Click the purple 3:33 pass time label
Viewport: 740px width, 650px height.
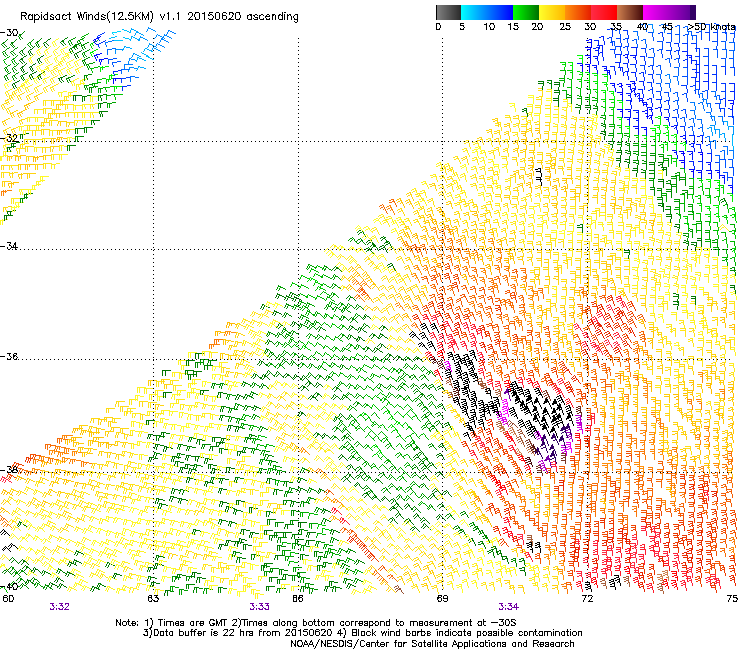[x=260, y=607]
